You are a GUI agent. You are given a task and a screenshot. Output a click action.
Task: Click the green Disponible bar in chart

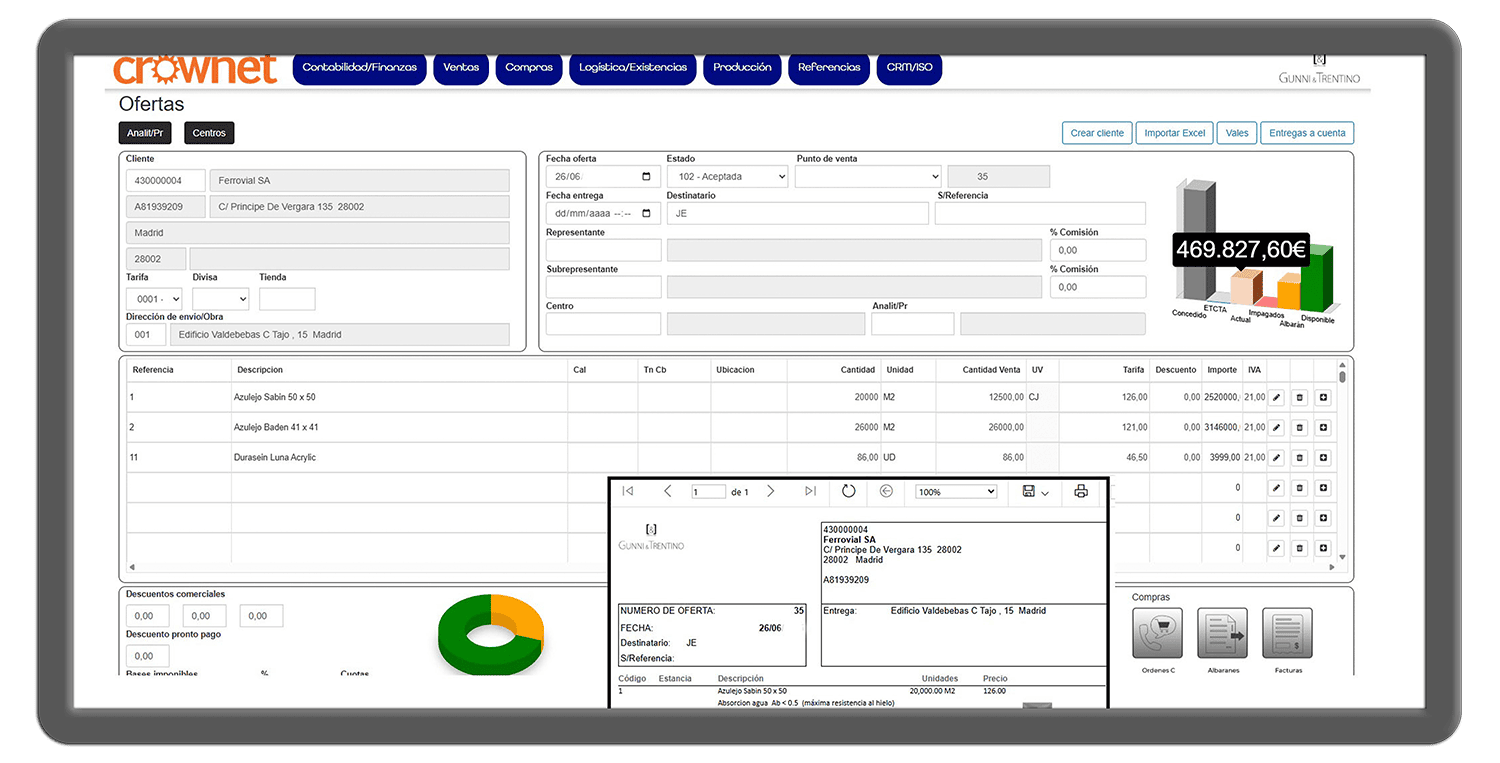[x=1316, y=278]
